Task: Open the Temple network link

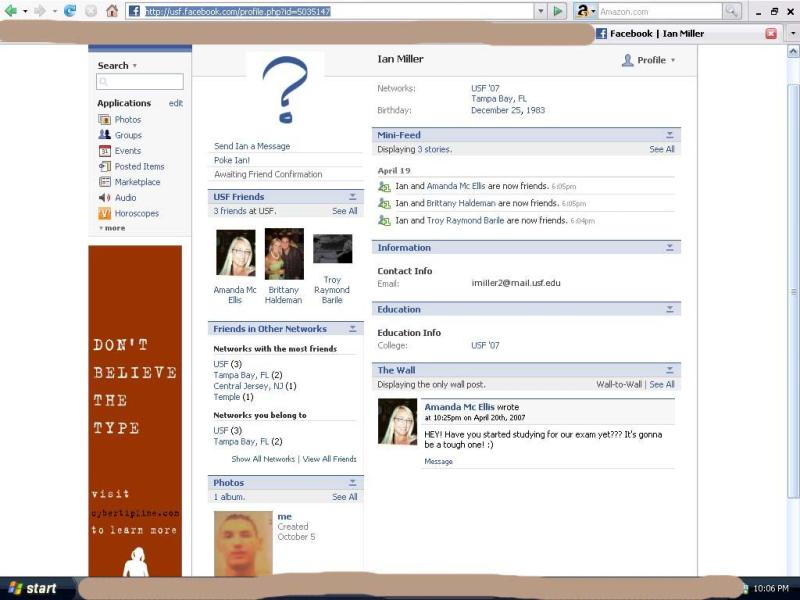Action: point(227,397)
